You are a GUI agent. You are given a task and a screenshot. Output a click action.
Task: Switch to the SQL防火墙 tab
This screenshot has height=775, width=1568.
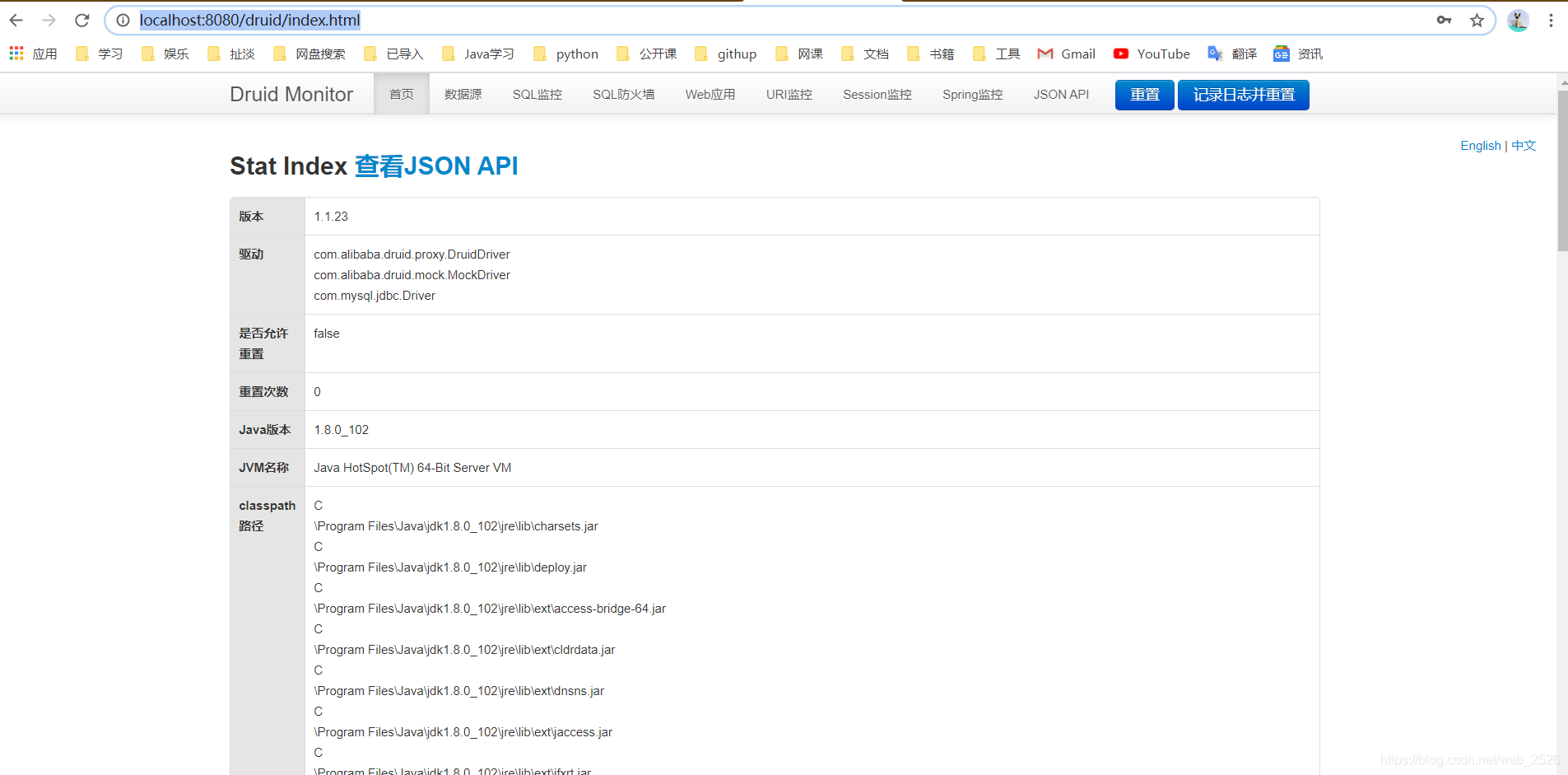624,94
